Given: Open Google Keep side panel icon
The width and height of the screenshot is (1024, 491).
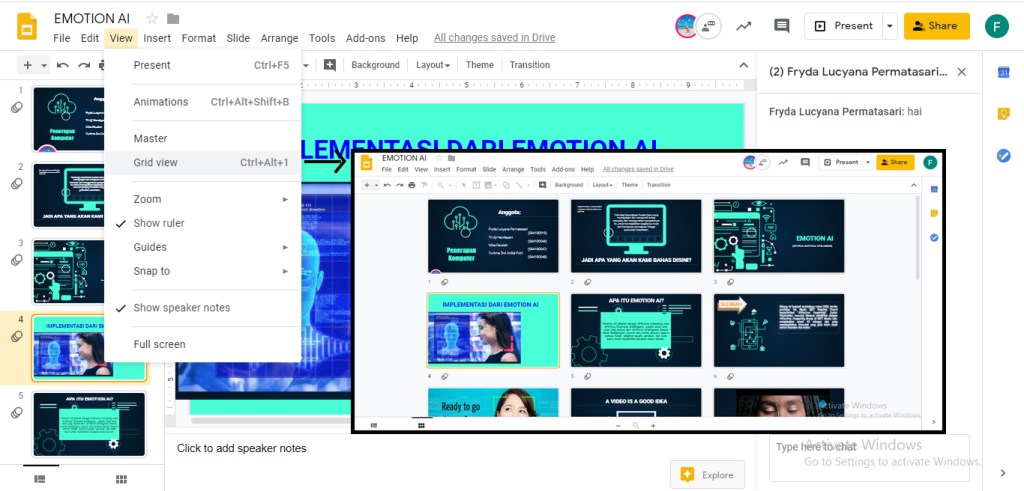Looking at the screenshot, I should (x=1003, y=114).
